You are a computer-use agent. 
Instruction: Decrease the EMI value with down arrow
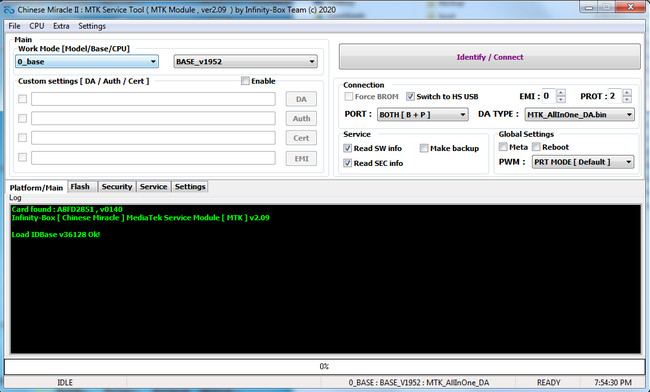[561, 99]
